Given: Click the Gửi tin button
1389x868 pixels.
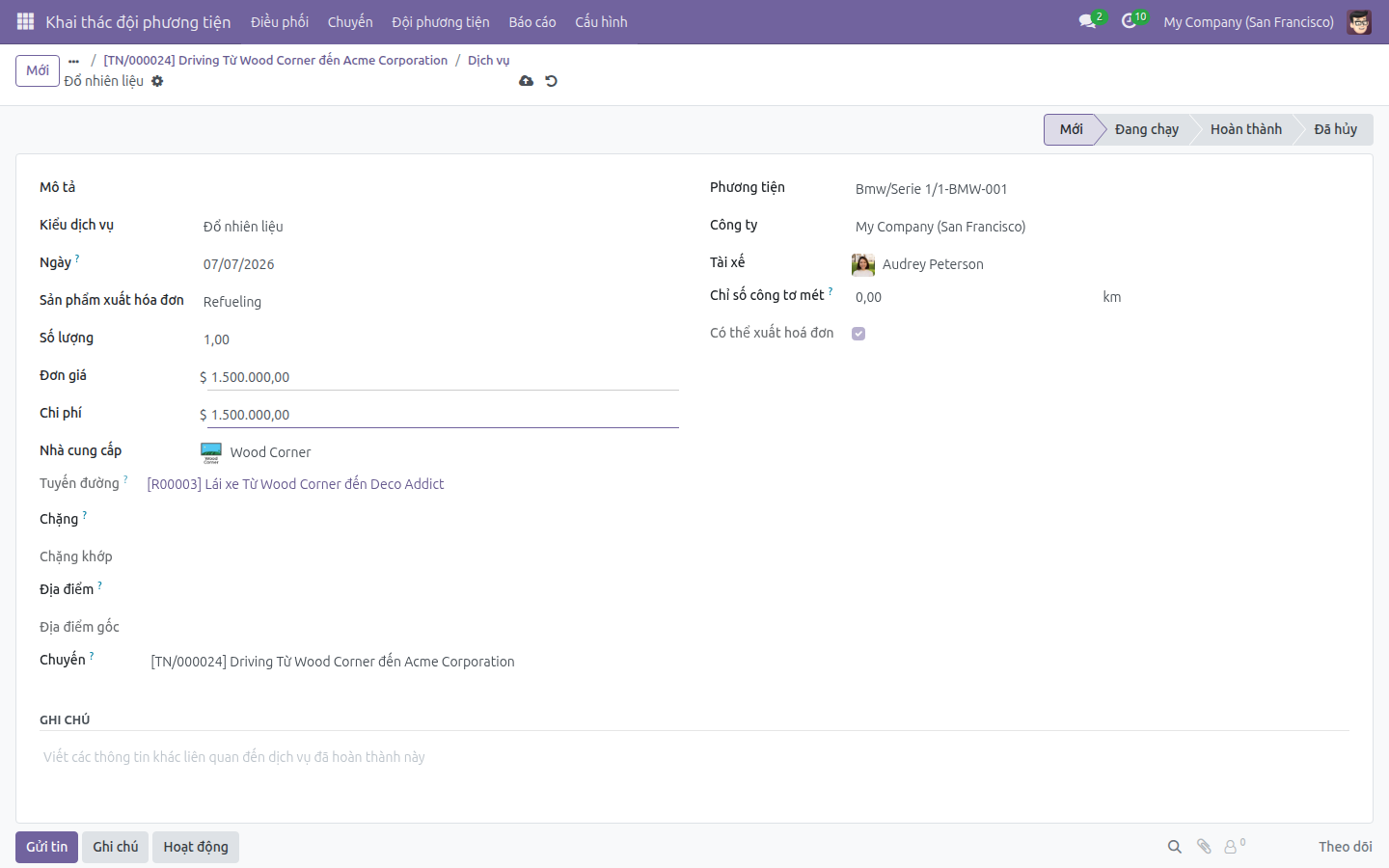Looking at the screenshot, I should (46, 847).
